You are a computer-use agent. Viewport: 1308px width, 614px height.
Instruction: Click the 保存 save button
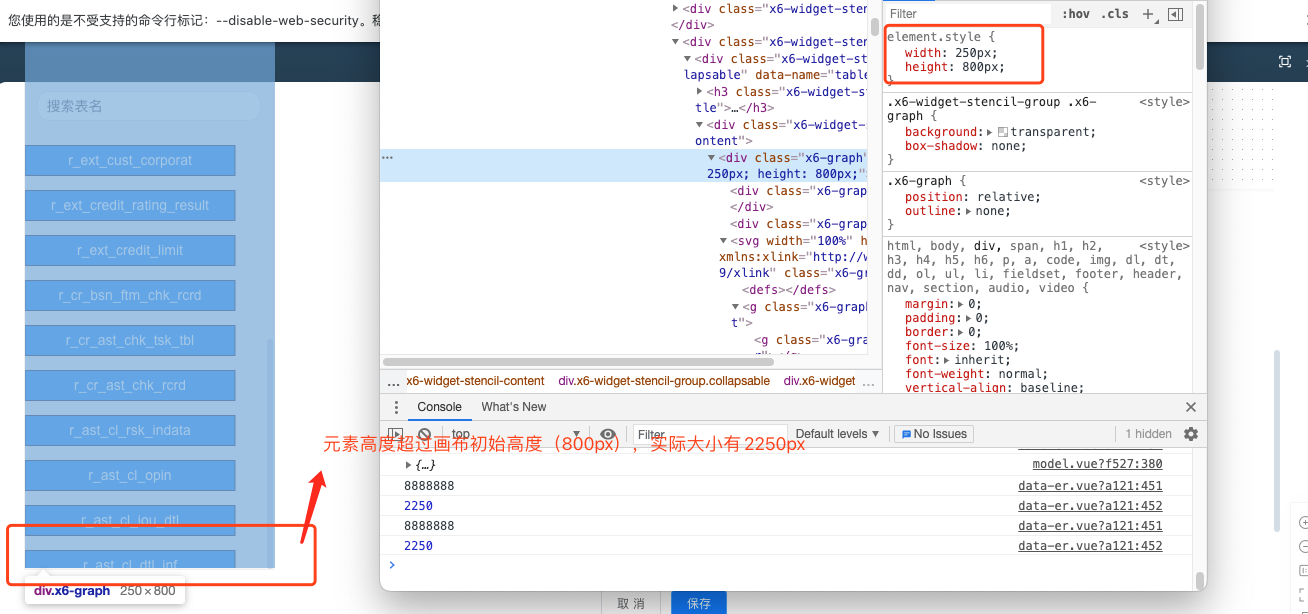698,603
